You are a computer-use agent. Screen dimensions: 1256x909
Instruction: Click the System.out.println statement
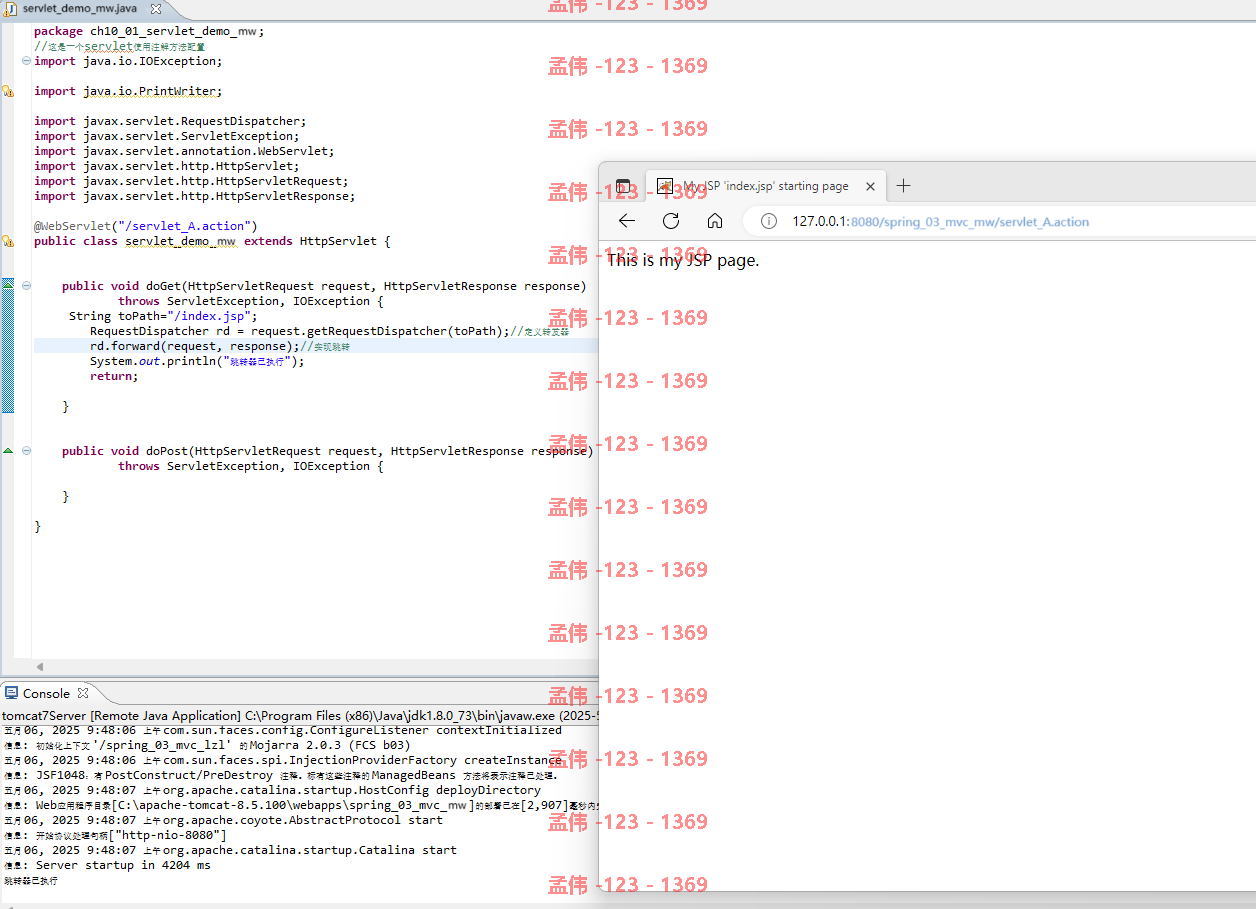(x=197, y=361)
